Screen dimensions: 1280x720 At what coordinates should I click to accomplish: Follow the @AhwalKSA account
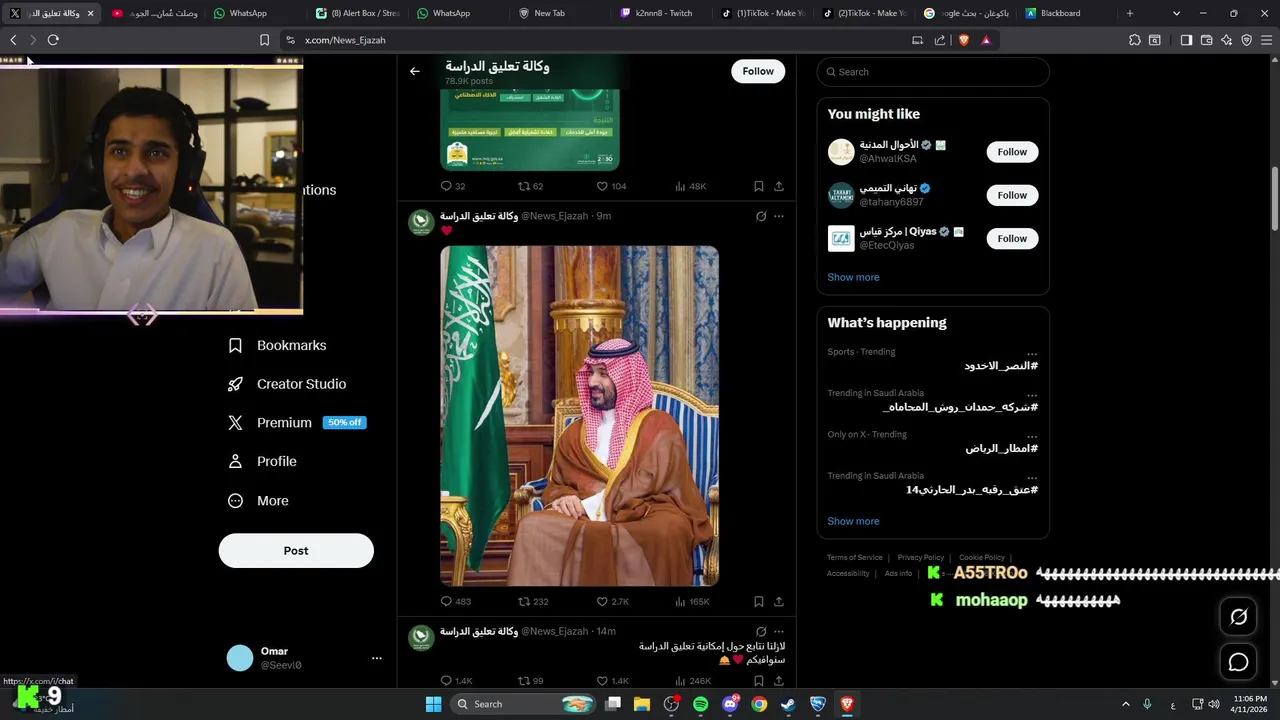[x=1012, y=152]
